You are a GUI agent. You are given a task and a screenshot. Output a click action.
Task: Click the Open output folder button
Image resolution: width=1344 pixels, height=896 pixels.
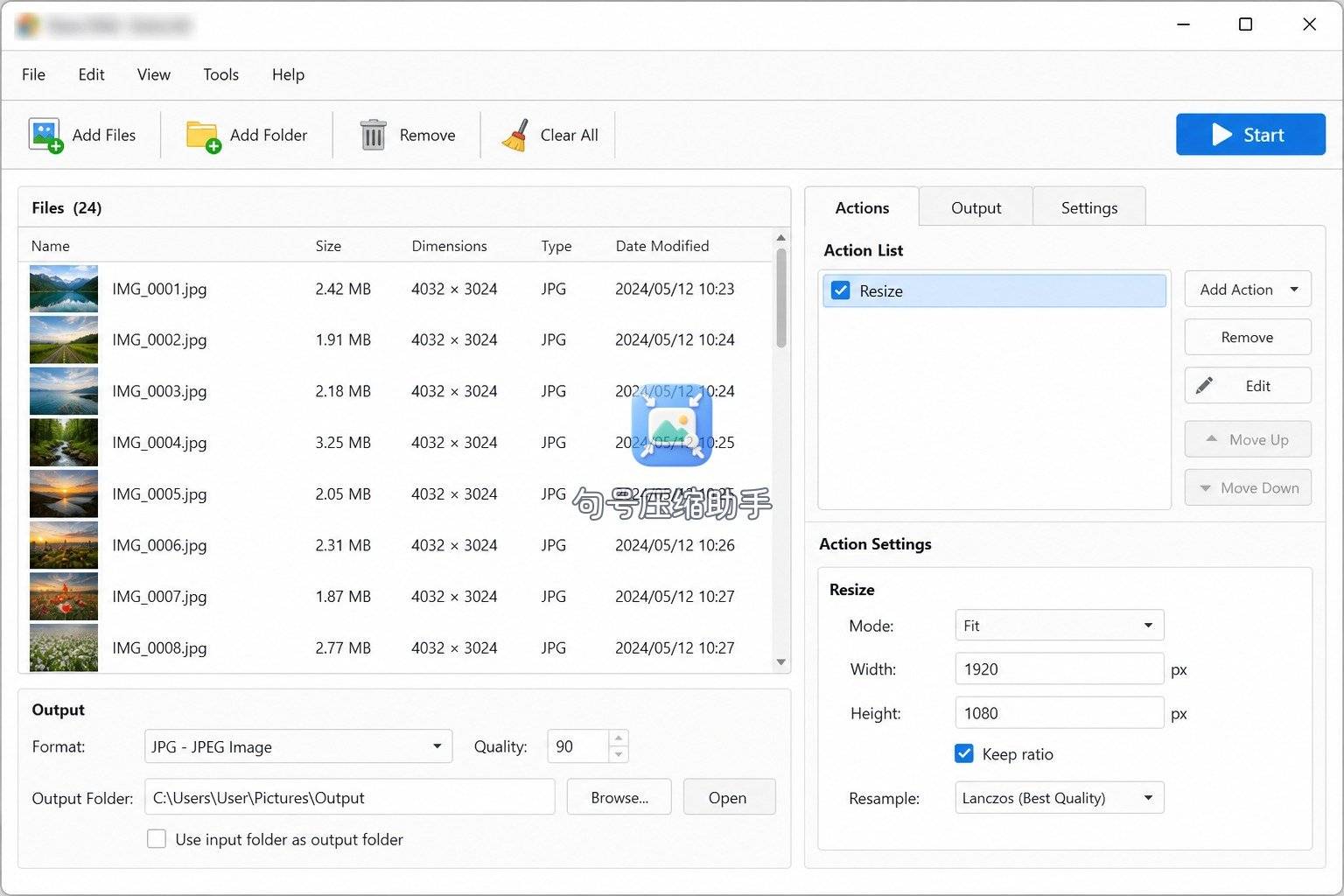(728, 797)
